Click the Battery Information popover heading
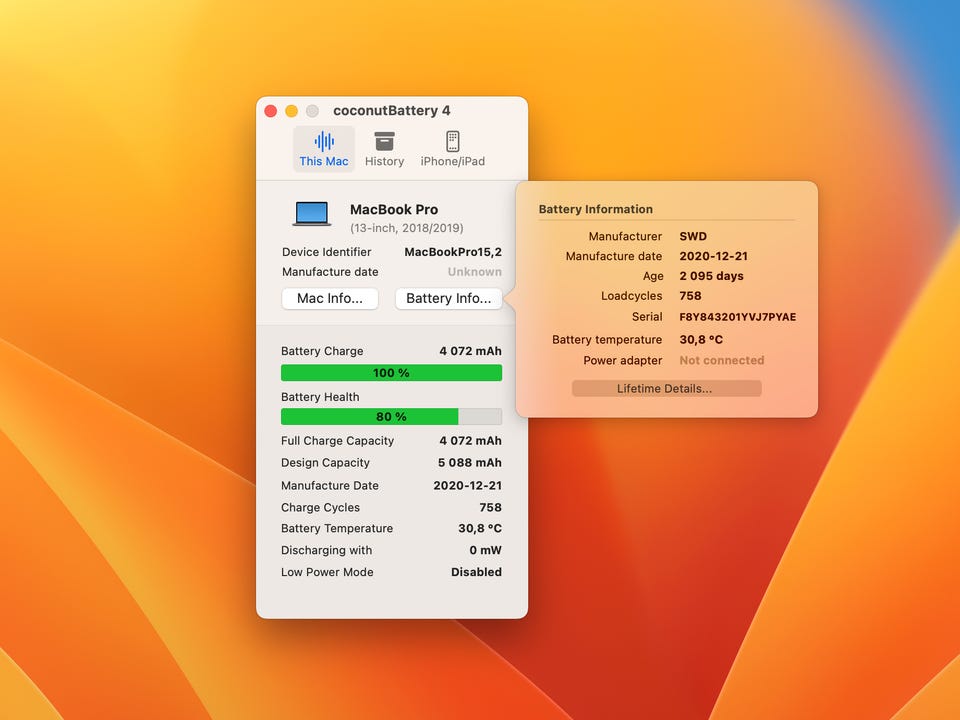This screenshot has width=960, height=720. [x=596, y=209]
